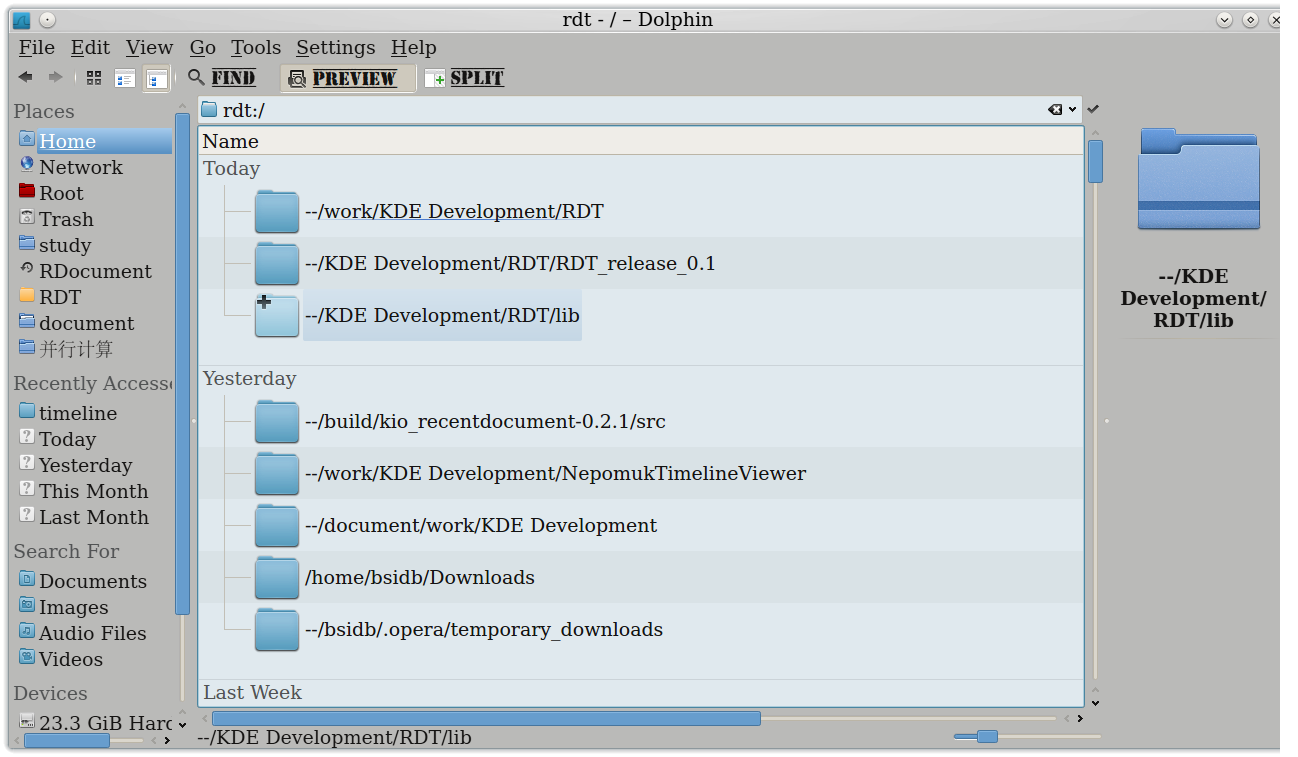
Task: Open Find search tool
Action: (x=221, y=78)
